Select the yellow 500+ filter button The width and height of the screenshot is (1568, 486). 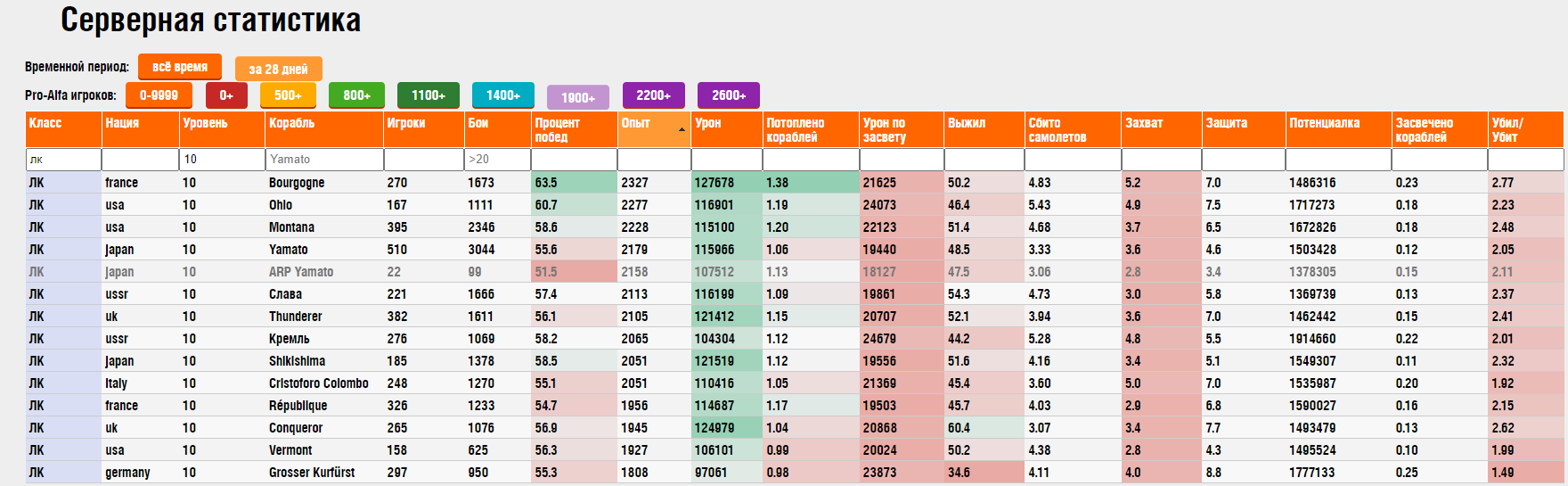[x=288, y=95]
